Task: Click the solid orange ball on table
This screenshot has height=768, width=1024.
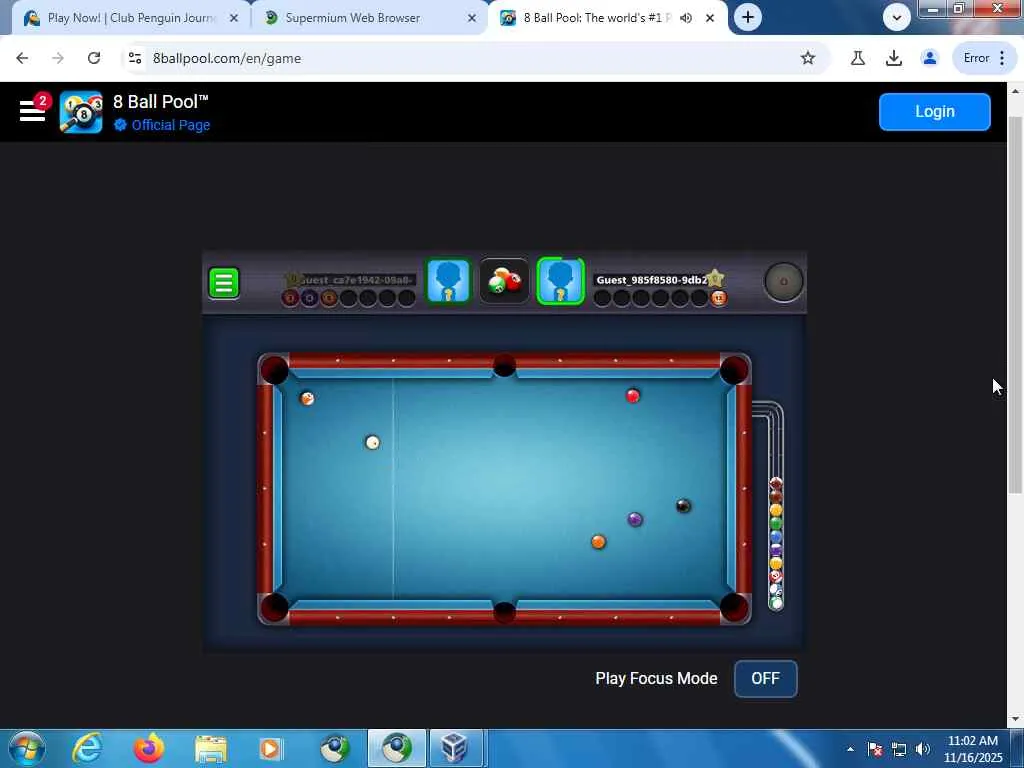Action: [x=598, y=541]
